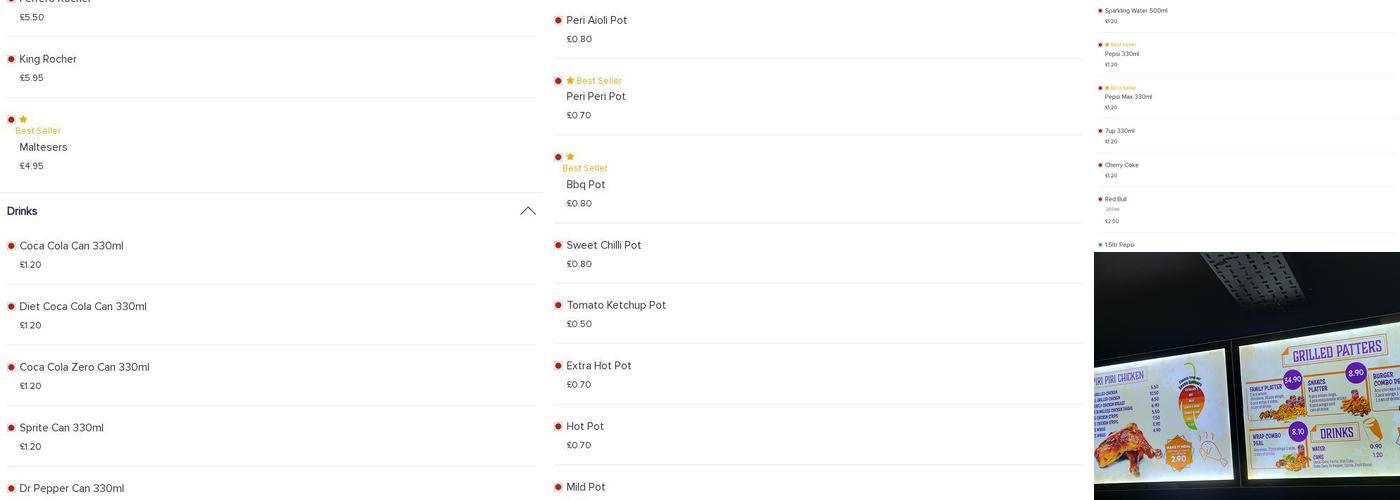The height and width of the screenshot is (500, 1400).
Task: Click red dot next to Tomato Ketchup Pot
Action: click(x=558, y=305)
